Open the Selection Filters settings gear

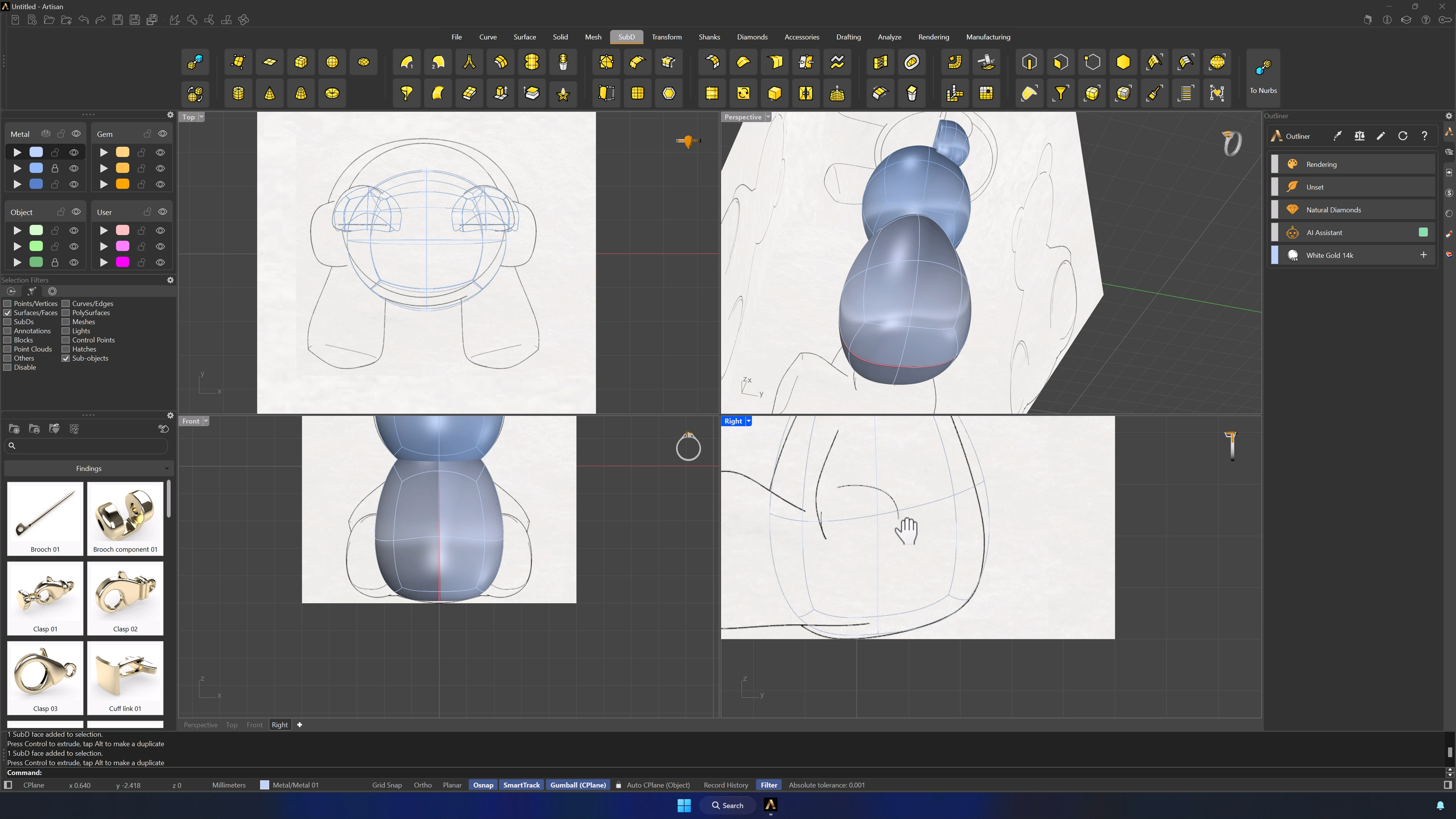170,280
